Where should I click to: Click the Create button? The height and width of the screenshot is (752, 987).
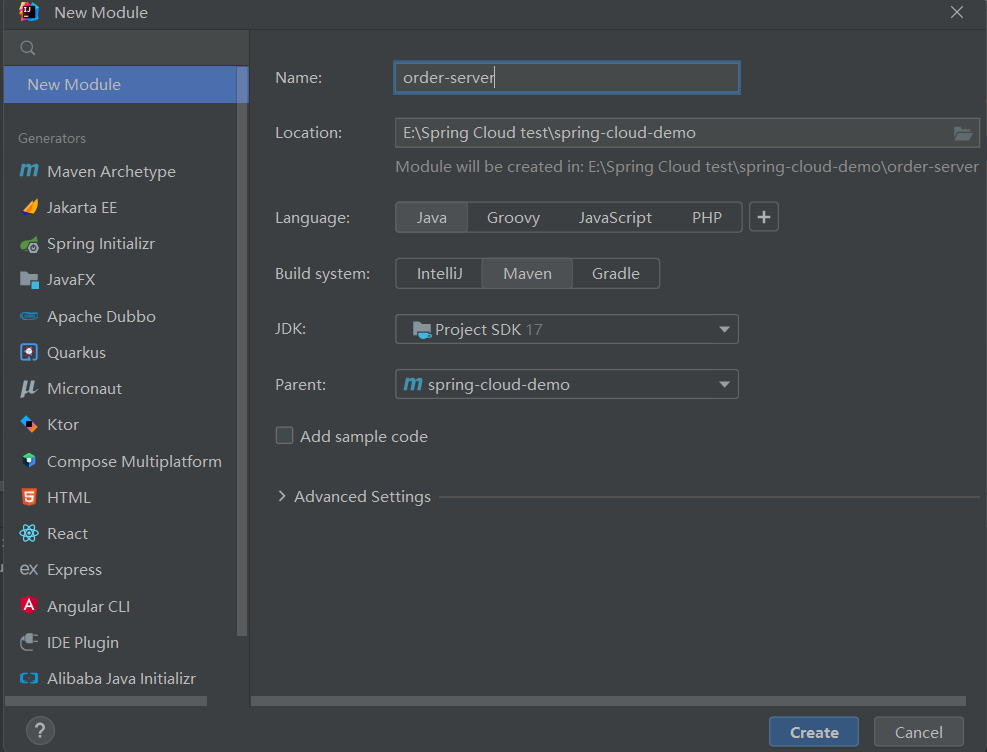click(x=814, y=732)
